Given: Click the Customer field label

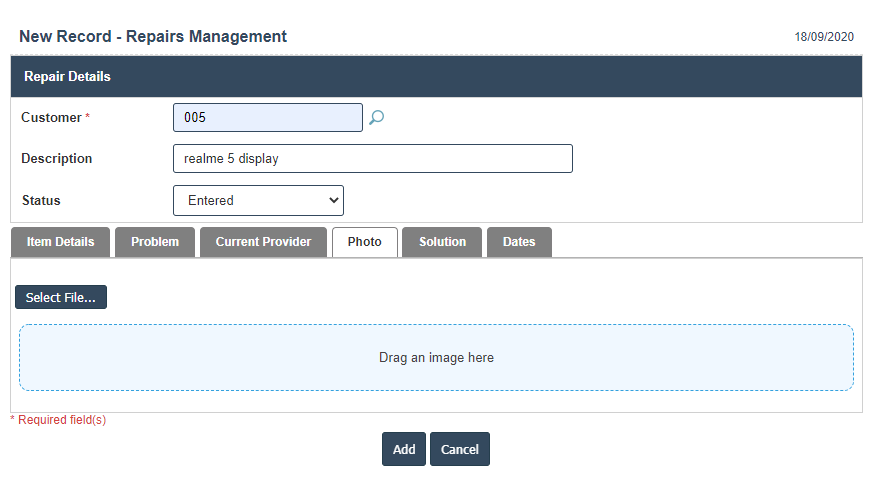Looking at the screenshot, I should click(51, 118).
